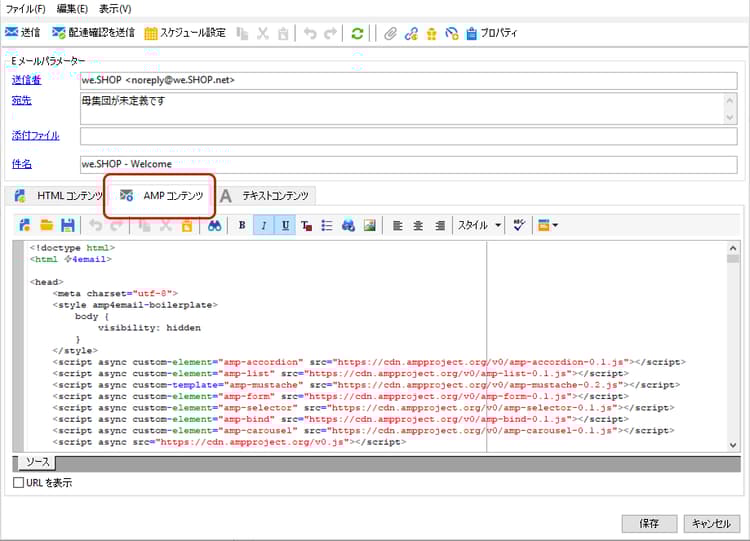Open the text color tool
Screen dimensions: 750x541
[x=306, y=225]
